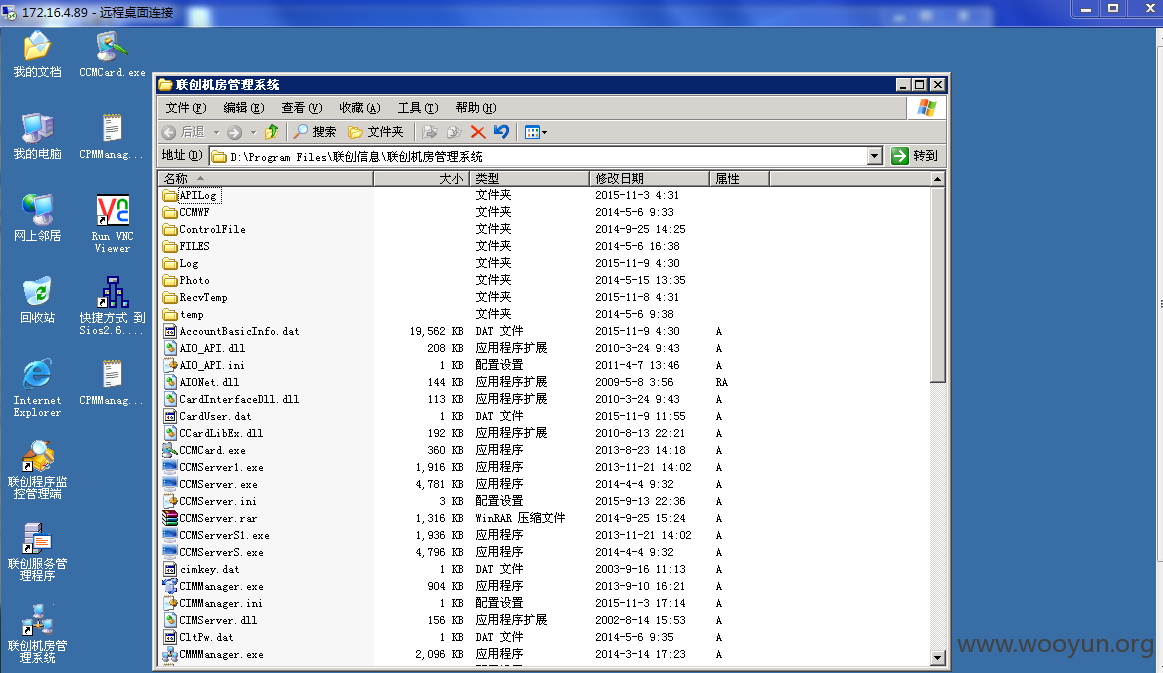
Task: Click the 后退 back toolbar button
Action: pyautogui.click(x=184, y=132)
